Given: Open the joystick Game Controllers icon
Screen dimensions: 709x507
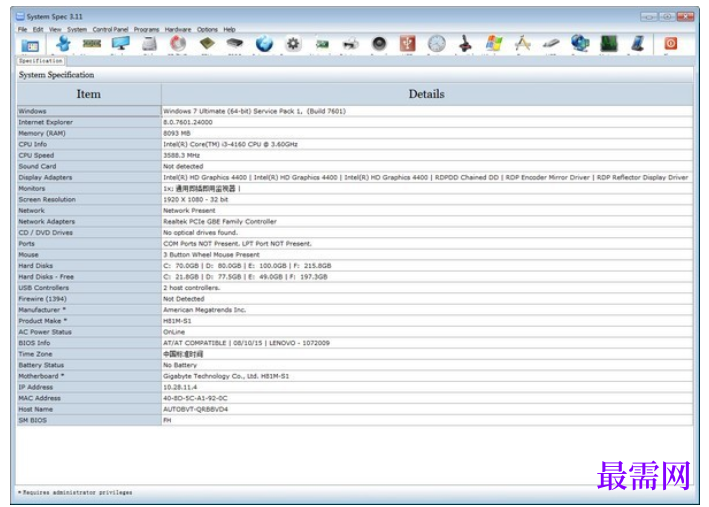Looking at the screenshot, I should click(465, 44).
